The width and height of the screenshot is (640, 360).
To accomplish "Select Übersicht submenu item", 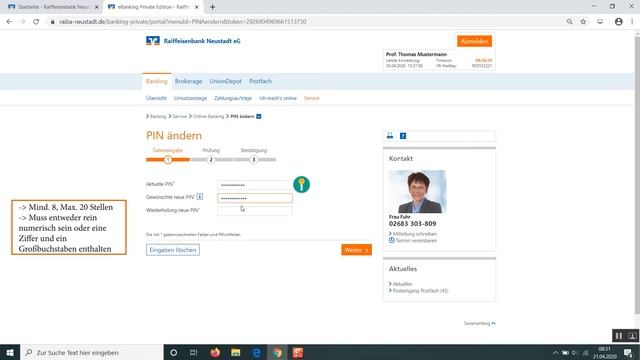I will coord(156,98).
